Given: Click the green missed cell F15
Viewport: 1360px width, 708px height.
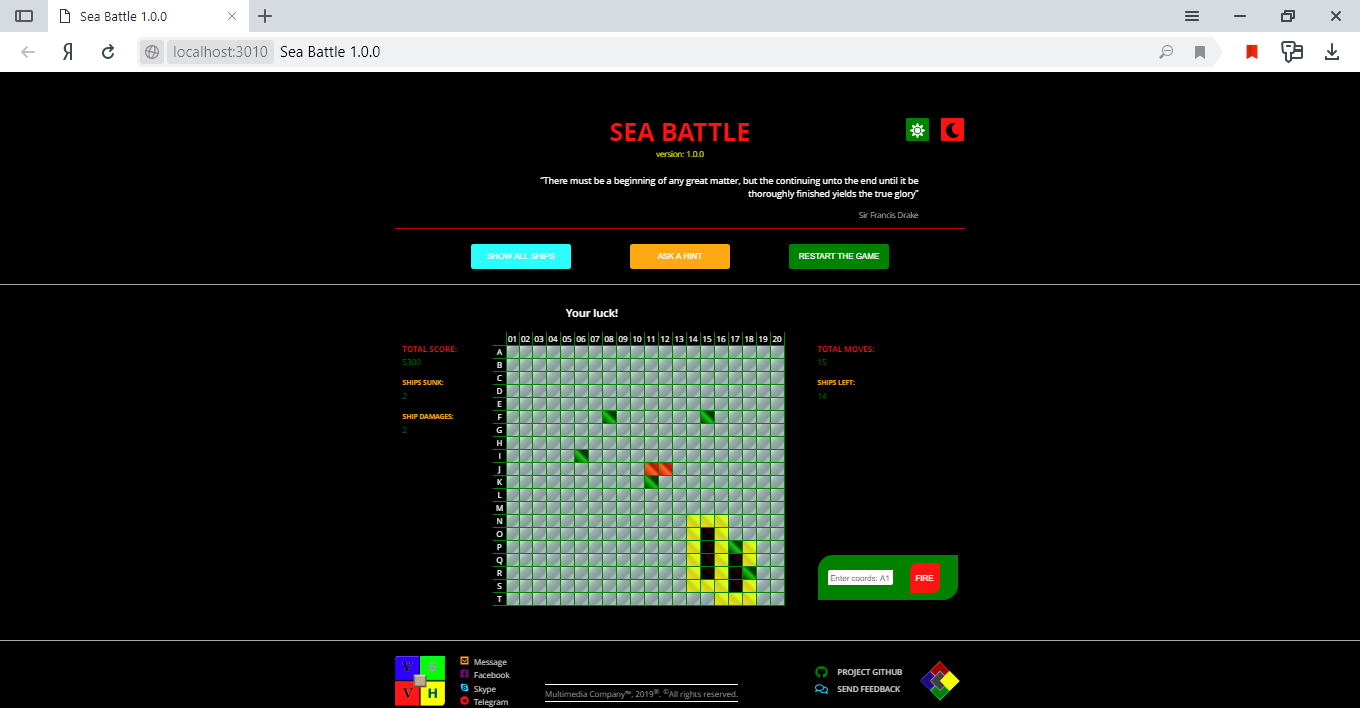Looking at the screenshot, I should [707, 417].
